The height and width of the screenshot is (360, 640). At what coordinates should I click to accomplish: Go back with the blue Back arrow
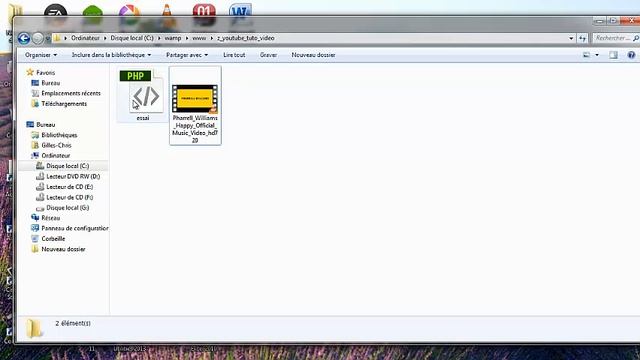tap(24, 38)
